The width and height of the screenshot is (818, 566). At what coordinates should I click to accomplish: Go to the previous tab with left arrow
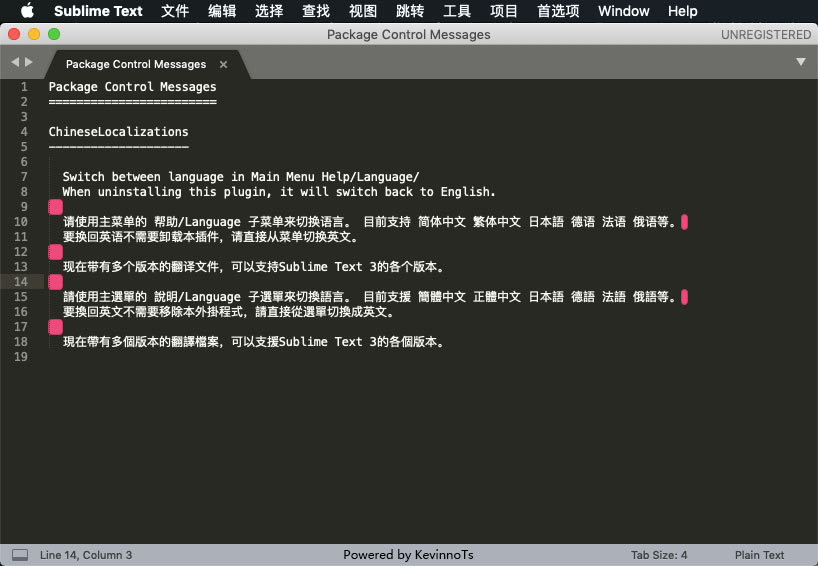15,62
